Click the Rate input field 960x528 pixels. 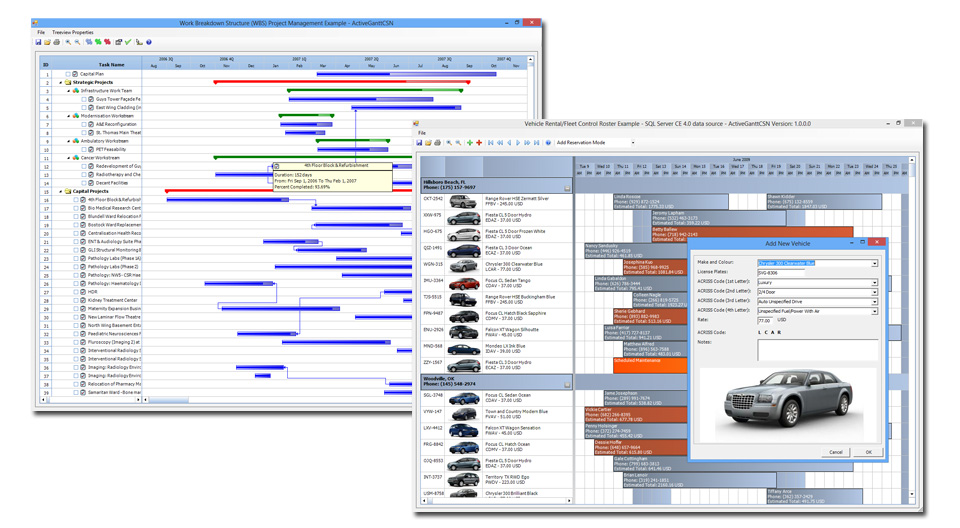pos(765,320)
